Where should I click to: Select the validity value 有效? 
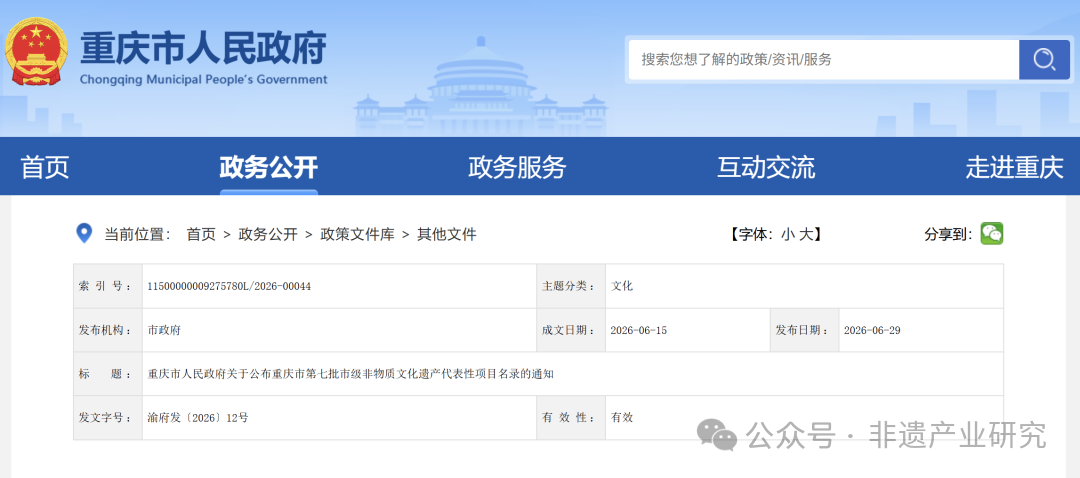[x=622, y=418]
